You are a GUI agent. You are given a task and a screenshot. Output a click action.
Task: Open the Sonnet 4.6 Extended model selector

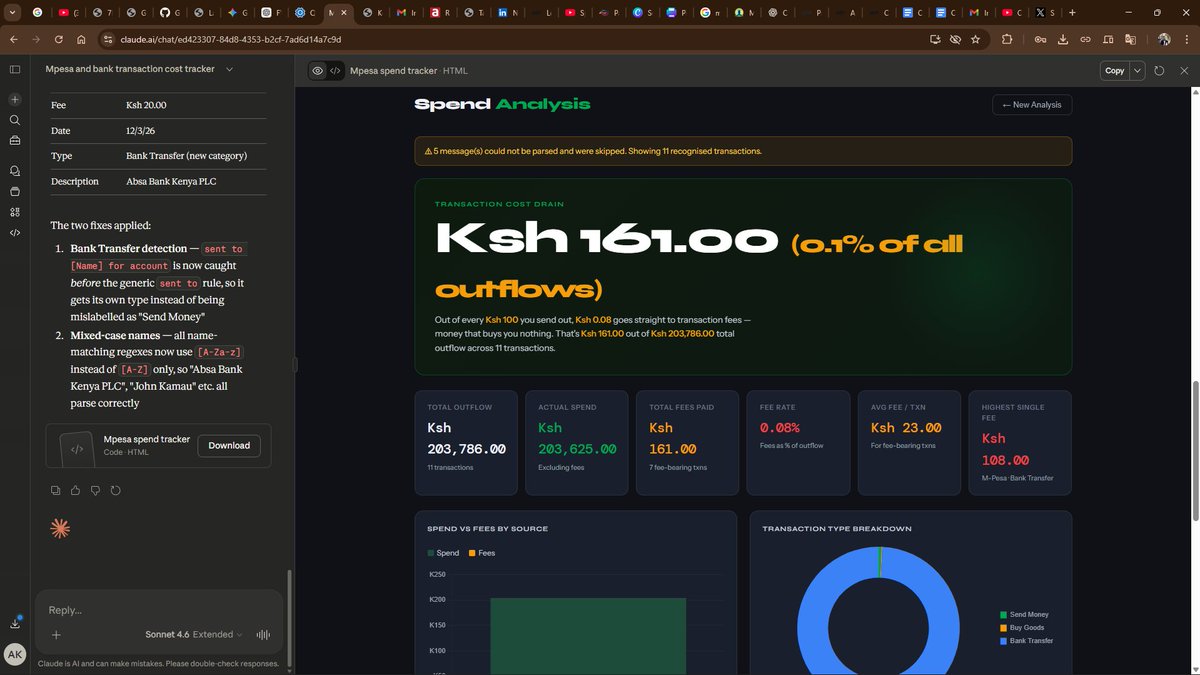(194, 634)
